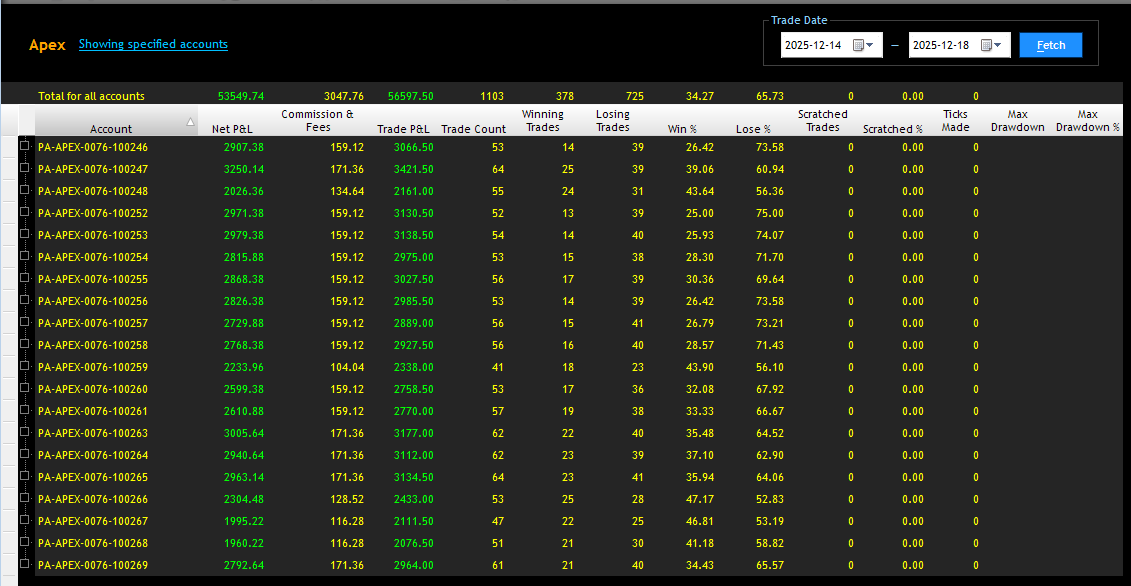
Task: Click Commission & Fees value 134.64
Action: click(x=347, y=191)
